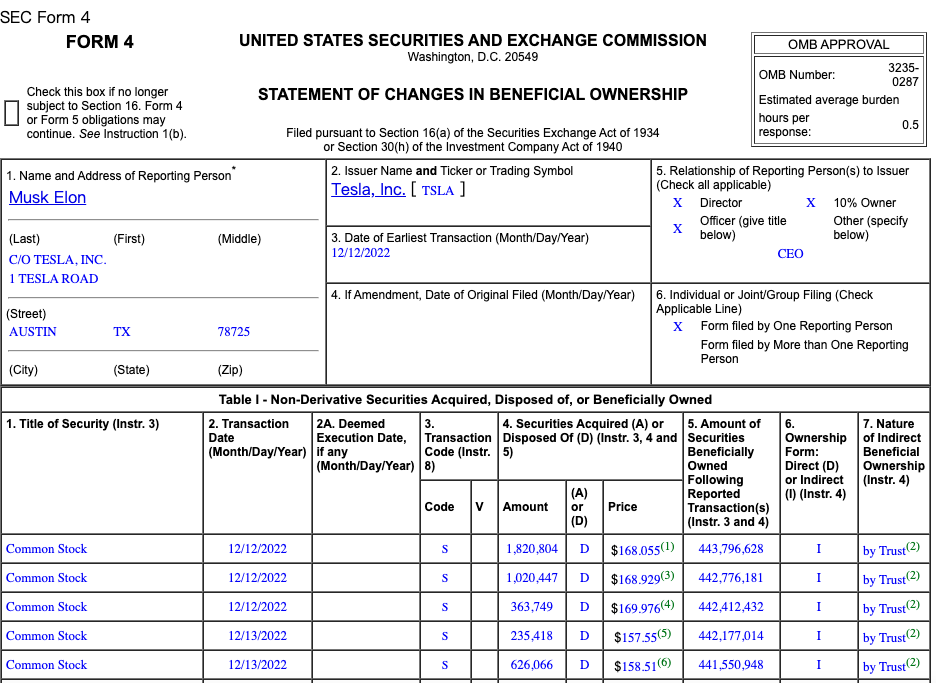
Task: Click the FORM 4 heading
Action: coord(100,42)
